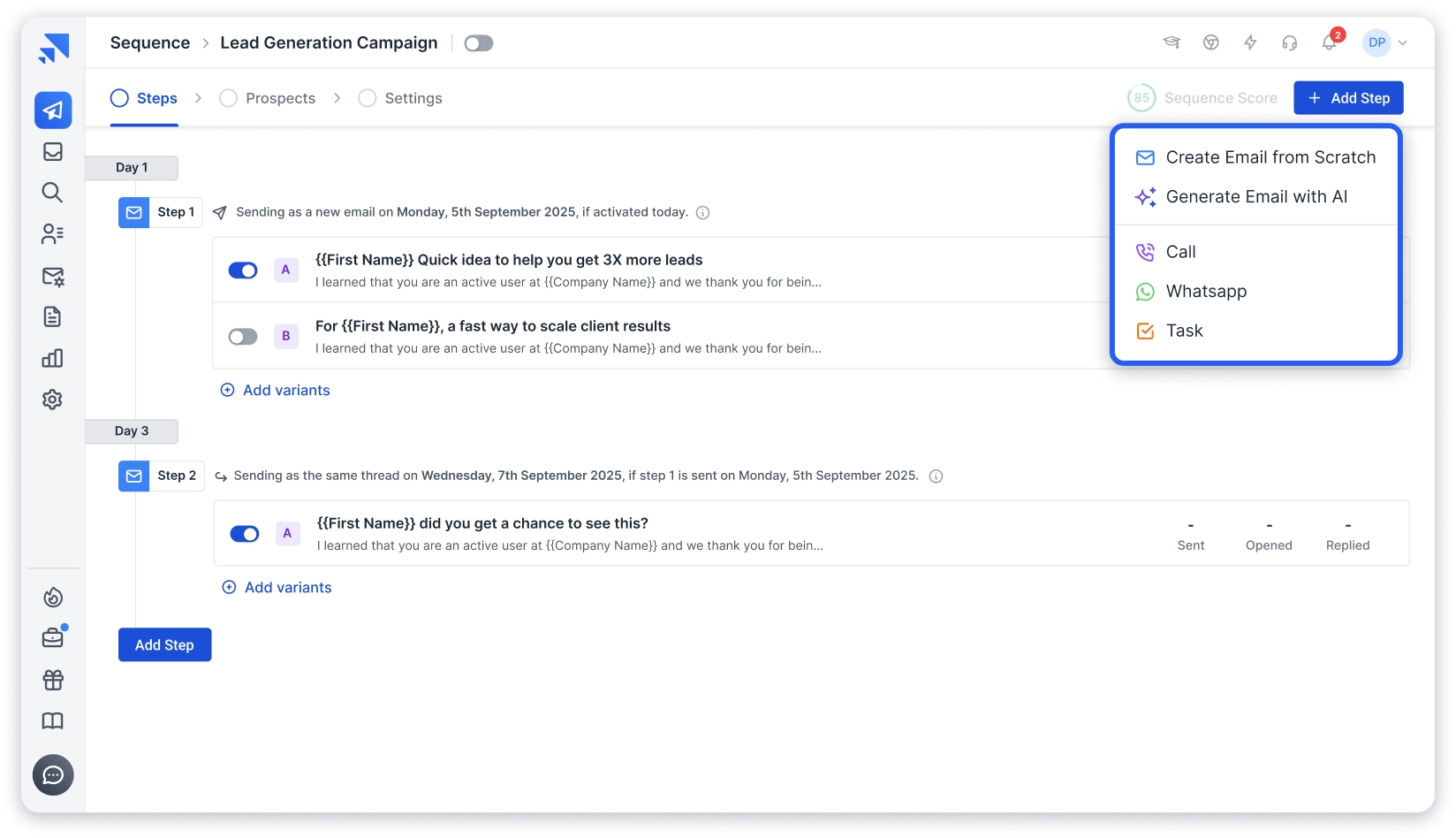Open the search icon in sidebar
Screen dimensions: 1456x838
tap(52, 193)
